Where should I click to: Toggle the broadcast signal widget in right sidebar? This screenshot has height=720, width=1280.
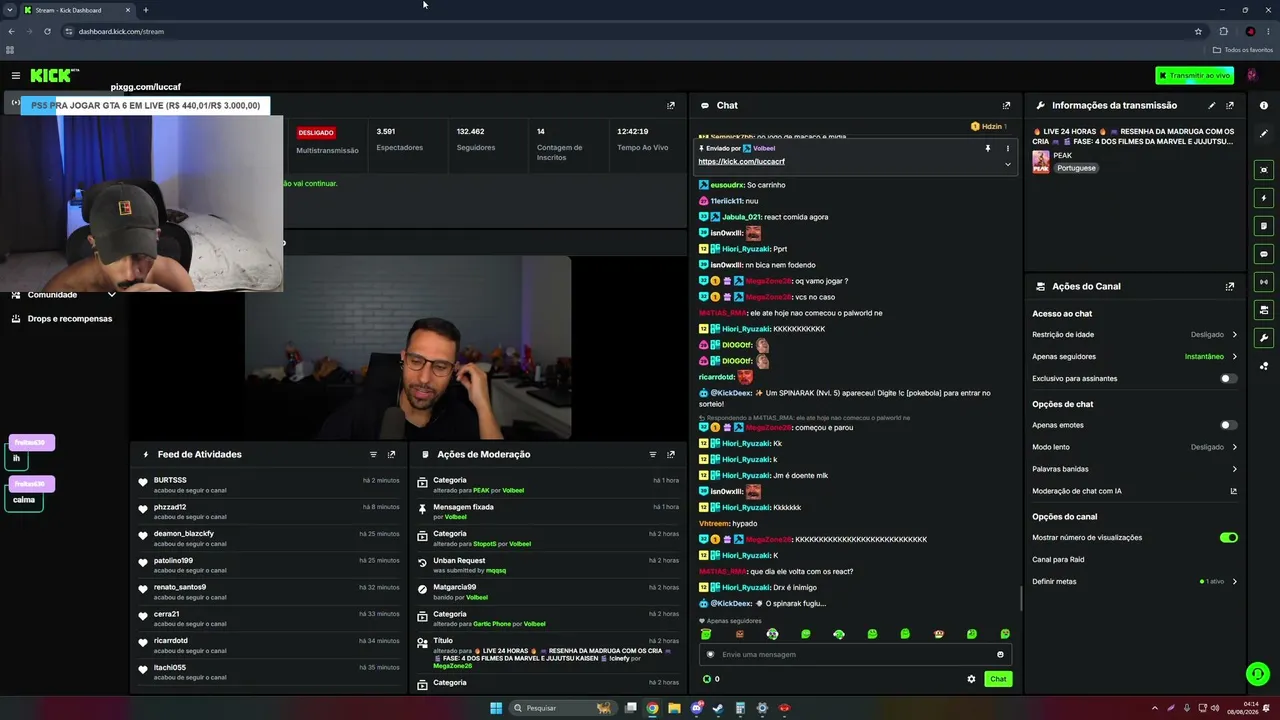1264,282
